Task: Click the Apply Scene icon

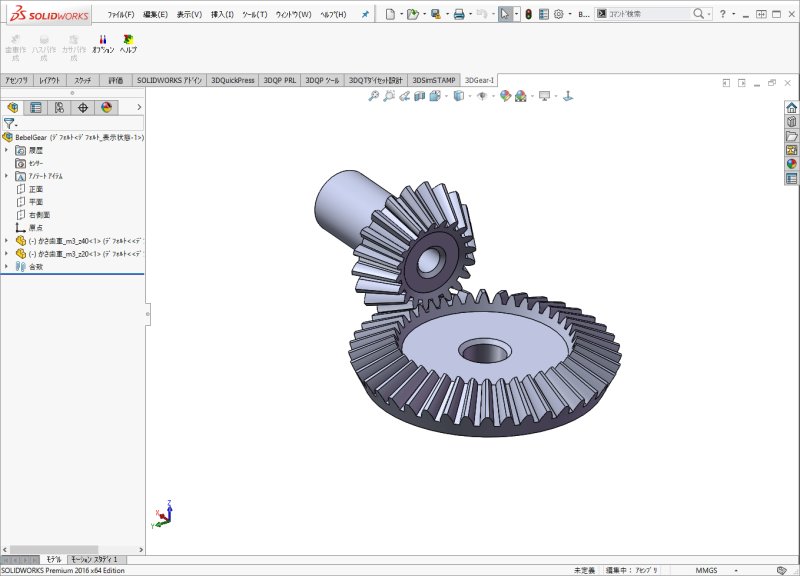Action: [521, 96]
